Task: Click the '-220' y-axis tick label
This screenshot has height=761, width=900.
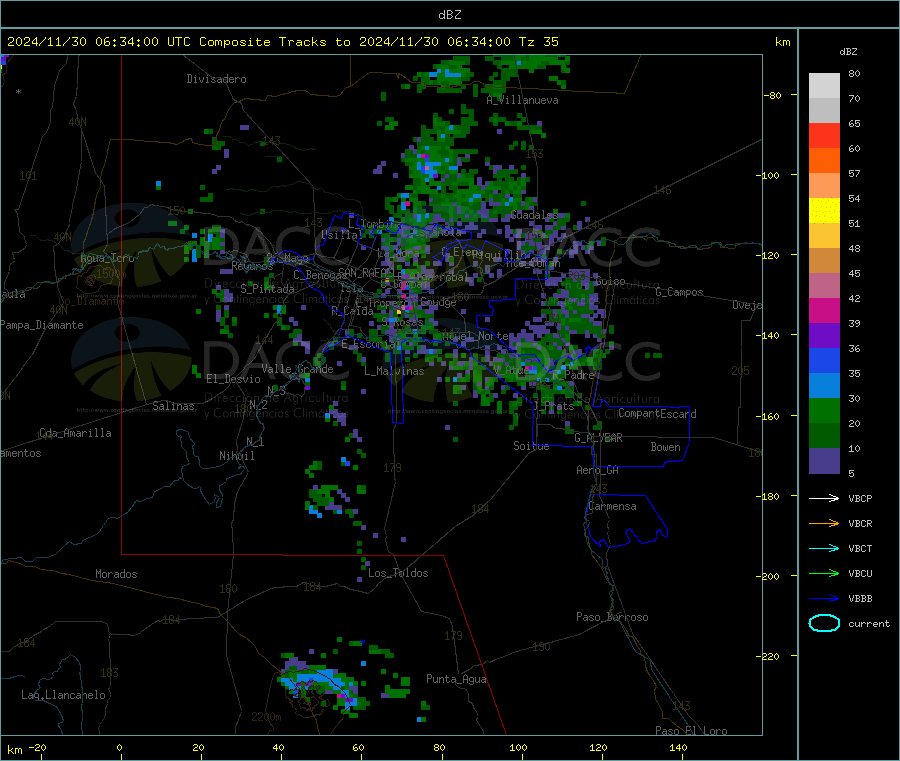Action: [769, 657]
